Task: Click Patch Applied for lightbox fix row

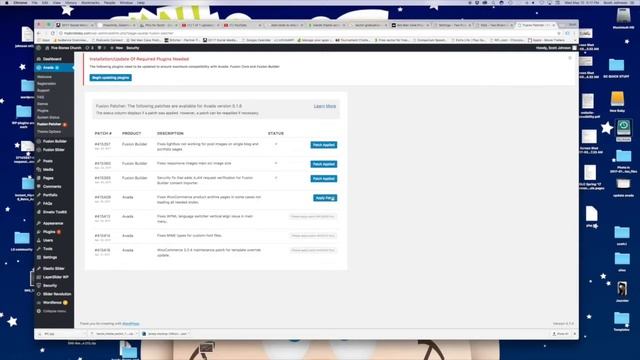Action: coord(324,145)
